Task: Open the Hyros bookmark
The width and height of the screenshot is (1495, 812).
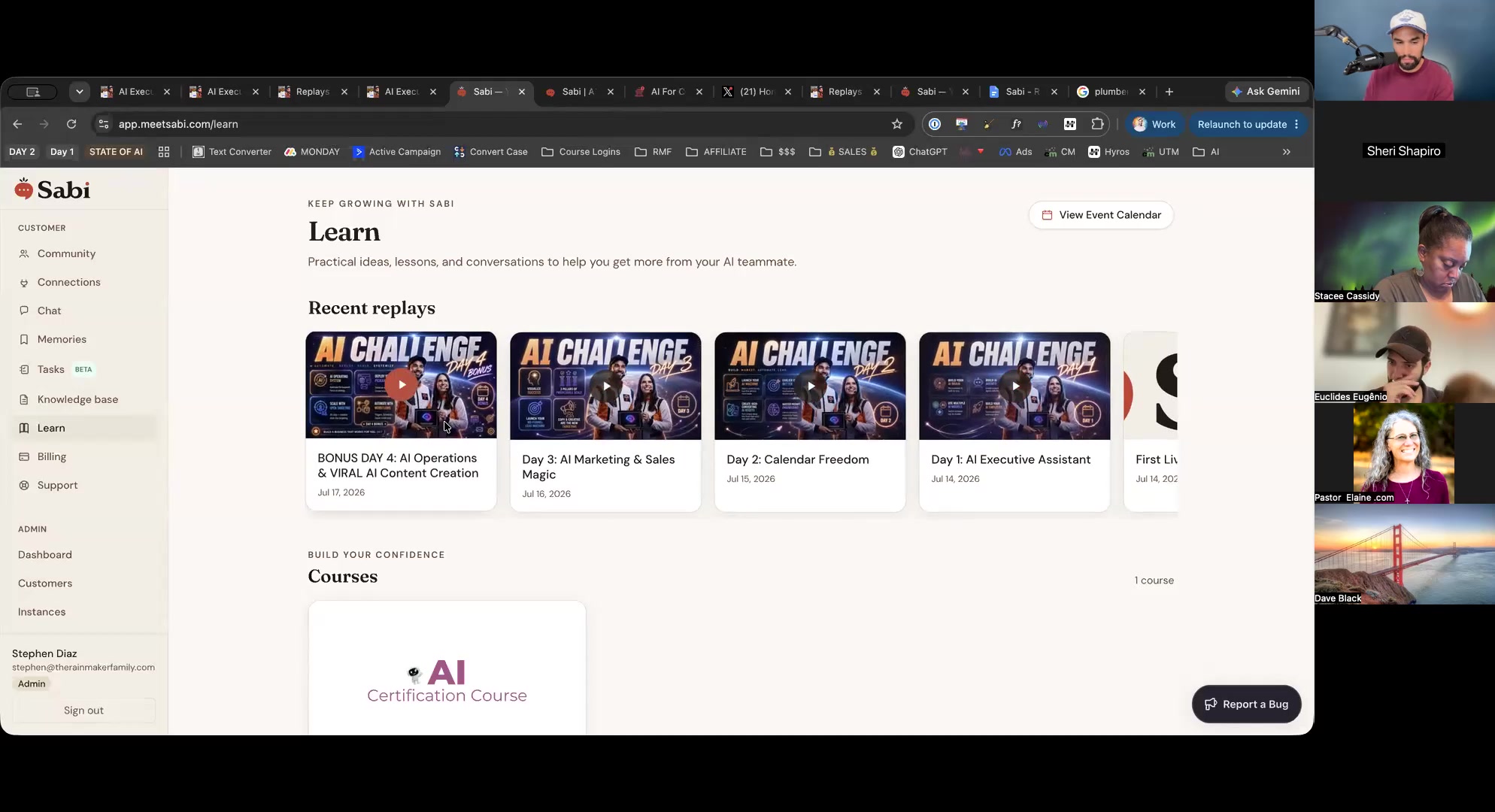Action: tap(1109, 152)
